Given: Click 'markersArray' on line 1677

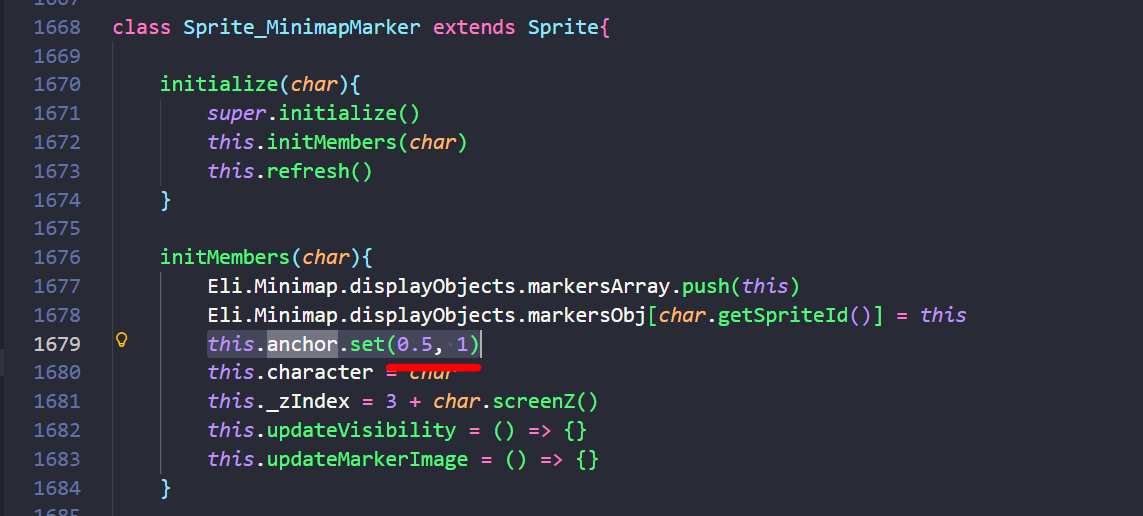Looking at the screenshot, I should [598, 286].
